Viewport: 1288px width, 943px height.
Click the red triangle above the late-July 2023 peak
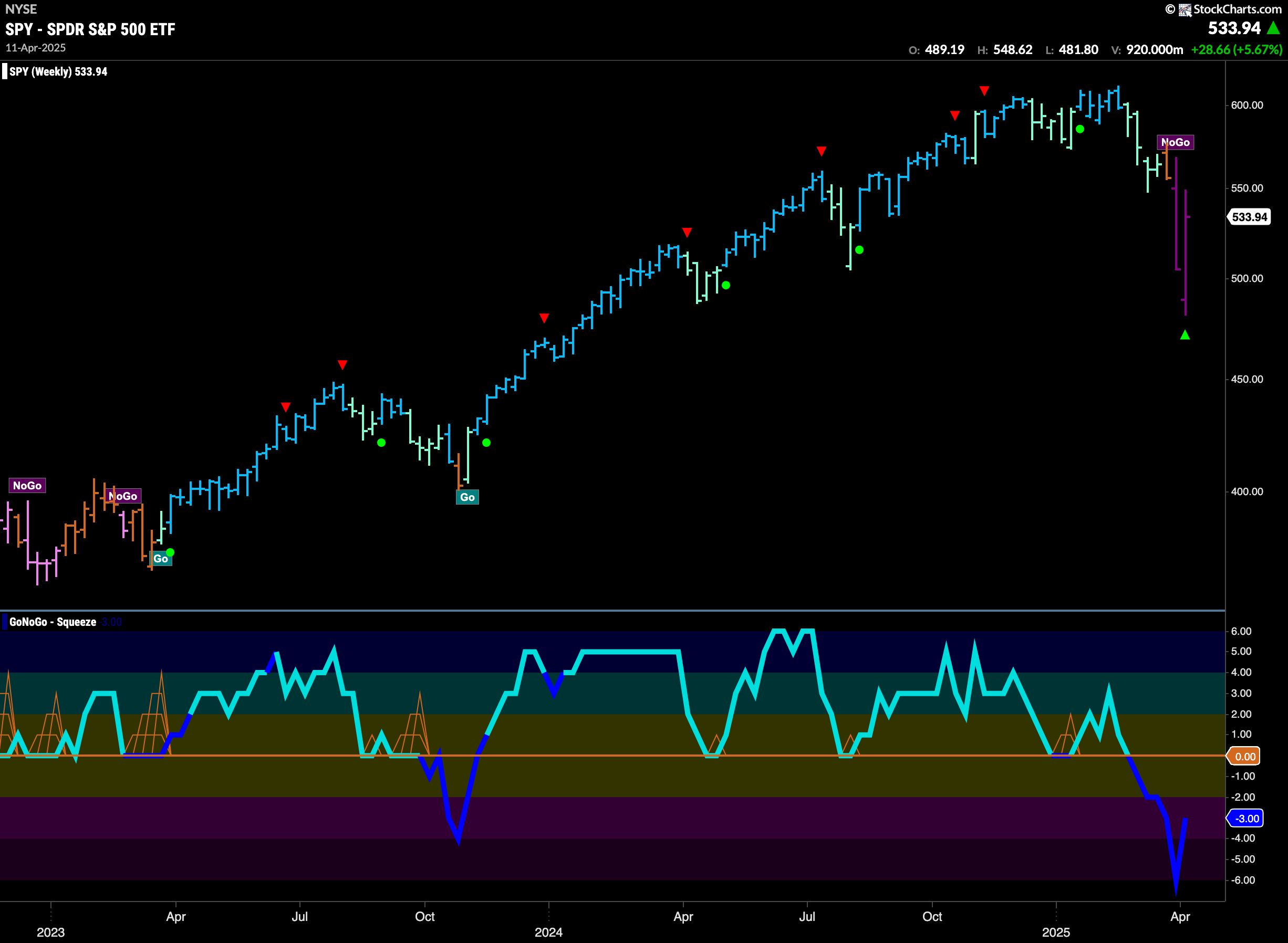(x=342, y=365)
